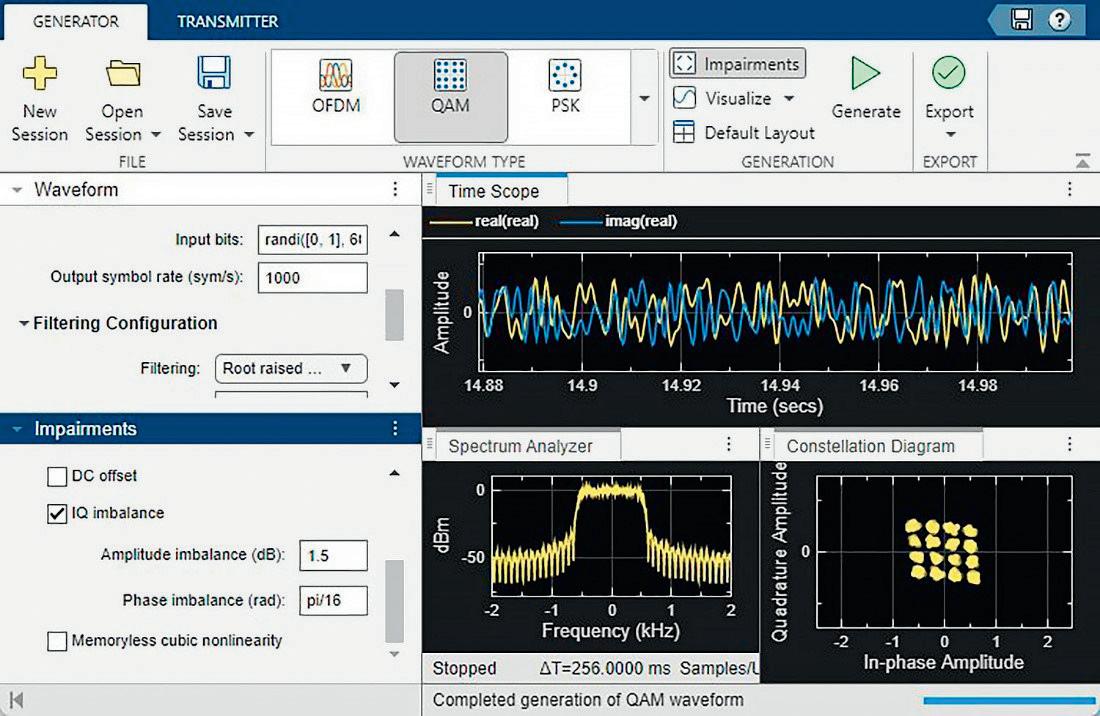Open the Visualize dropdown arrow

click(x=789, y=98)
